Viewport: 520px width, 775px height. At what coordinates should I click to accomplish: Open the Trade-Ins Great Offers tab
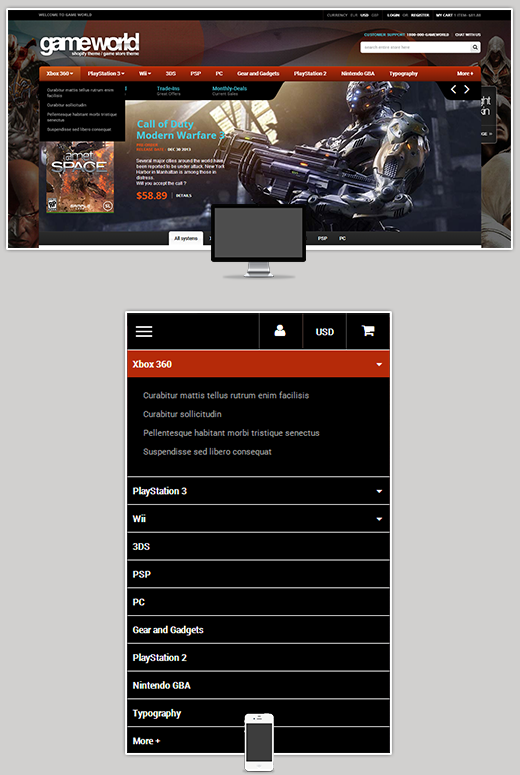point(169,91)
